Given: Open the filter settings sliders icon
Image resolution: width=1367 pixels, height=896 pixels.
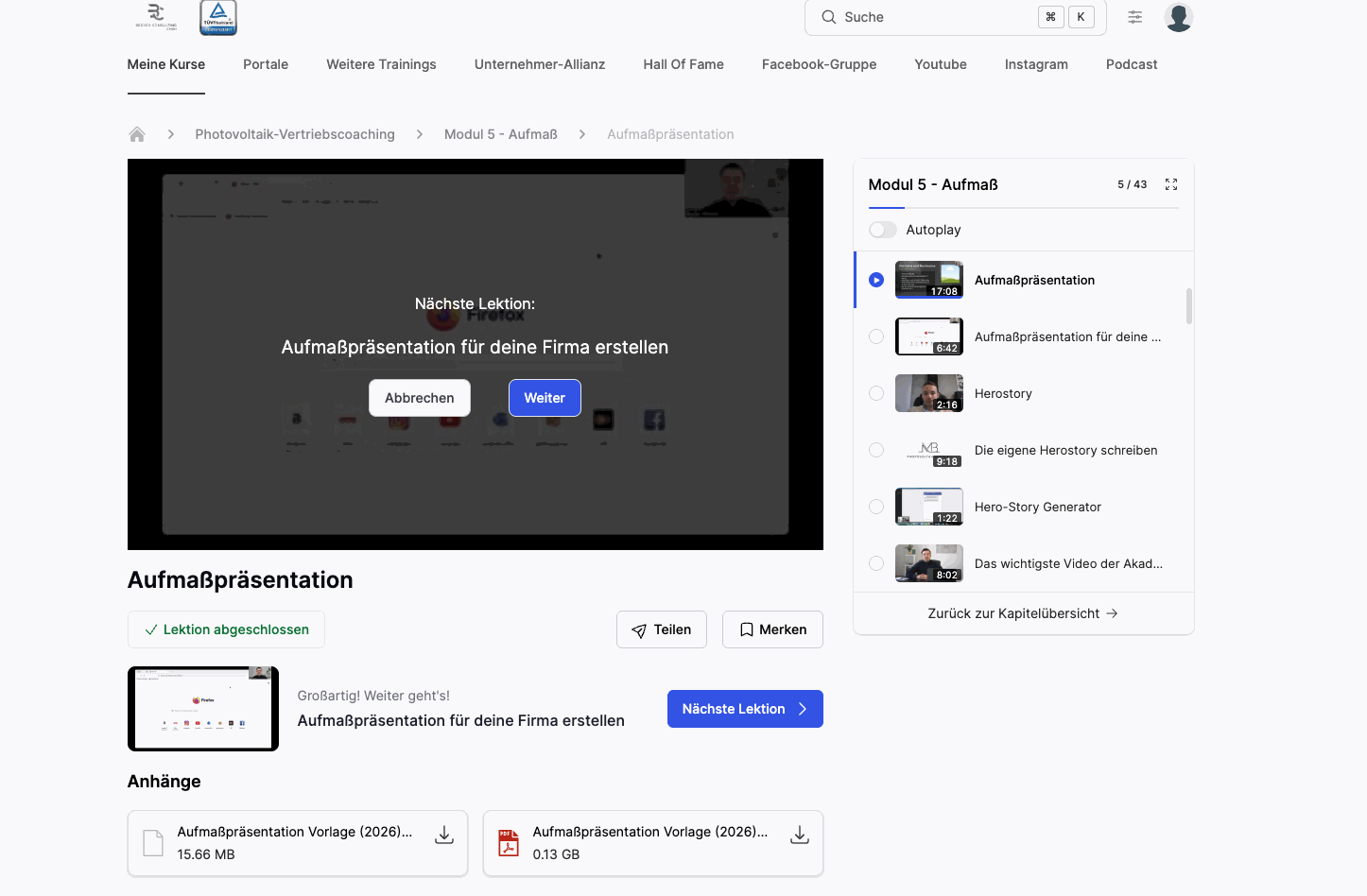Looking at the screenshot, I should 1135,17.
